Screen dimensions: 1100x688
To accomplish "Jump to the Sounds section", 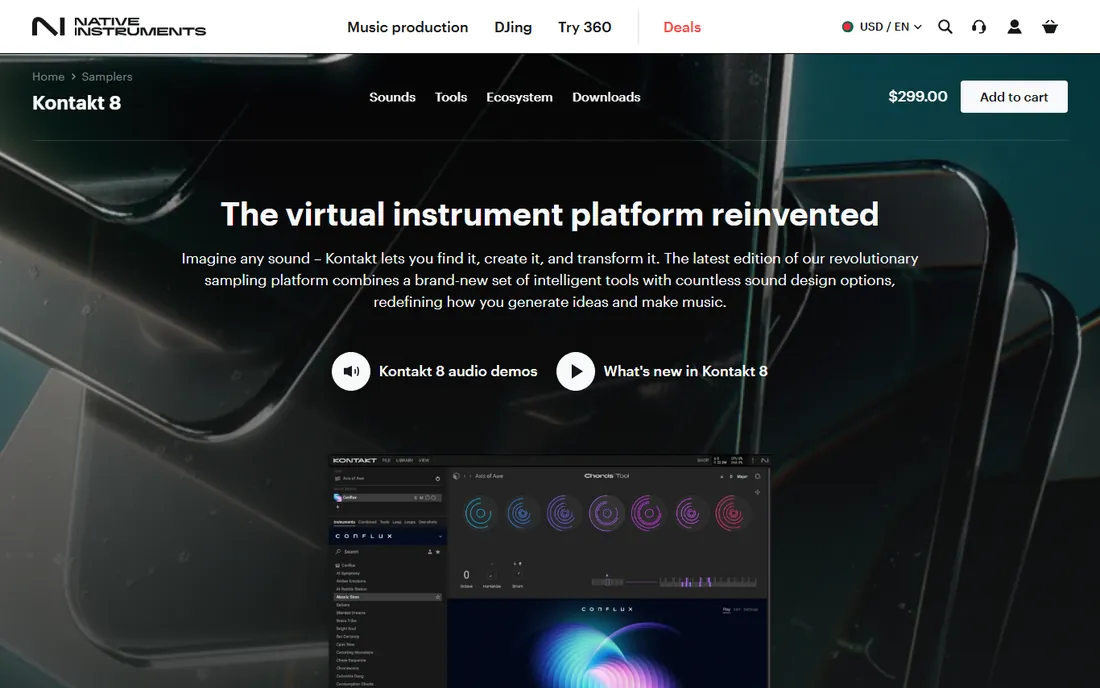I will [x=392, y=97].
